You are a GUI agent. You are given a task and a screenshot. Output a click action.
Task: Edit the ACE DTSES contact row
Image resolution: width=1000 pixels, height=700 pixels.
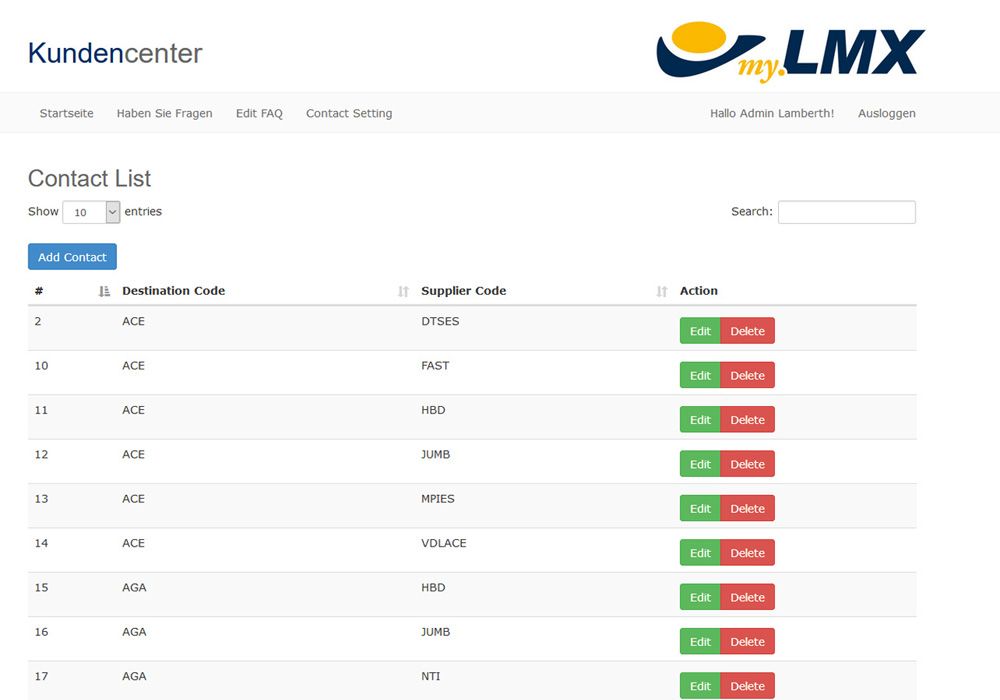coord(700,331)
